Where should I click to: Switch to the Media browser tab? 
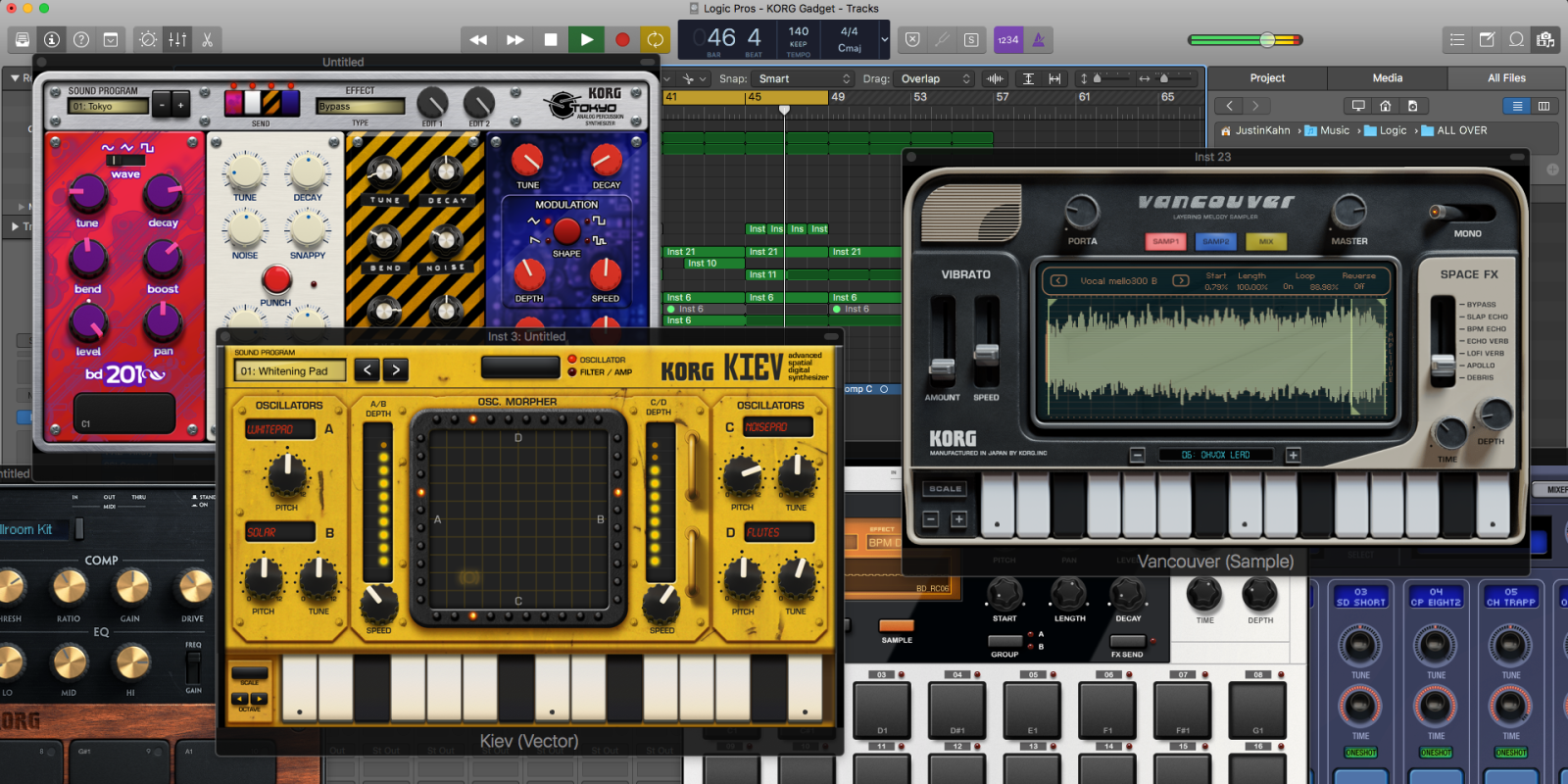click(1387, 78)
